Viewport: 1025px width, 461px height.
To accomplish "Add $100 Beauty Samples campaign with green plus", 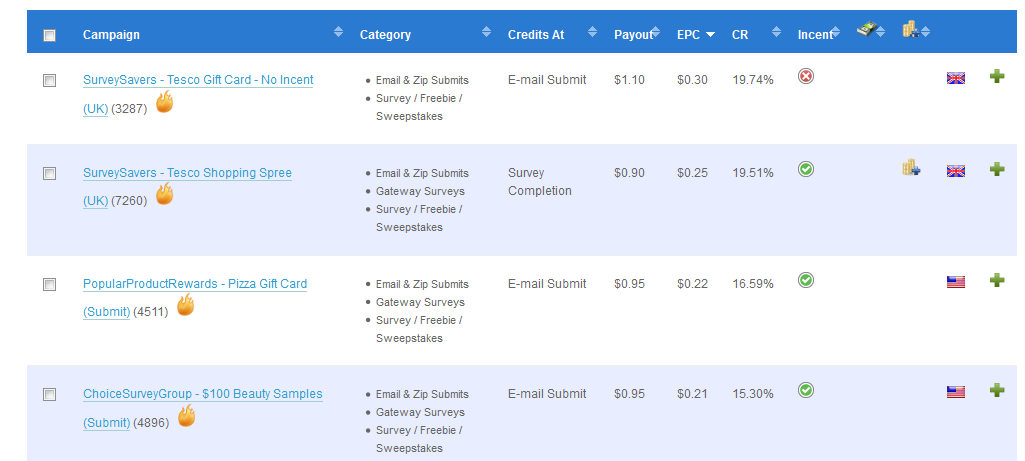I will pyautogui.click(x=997, y=390).
